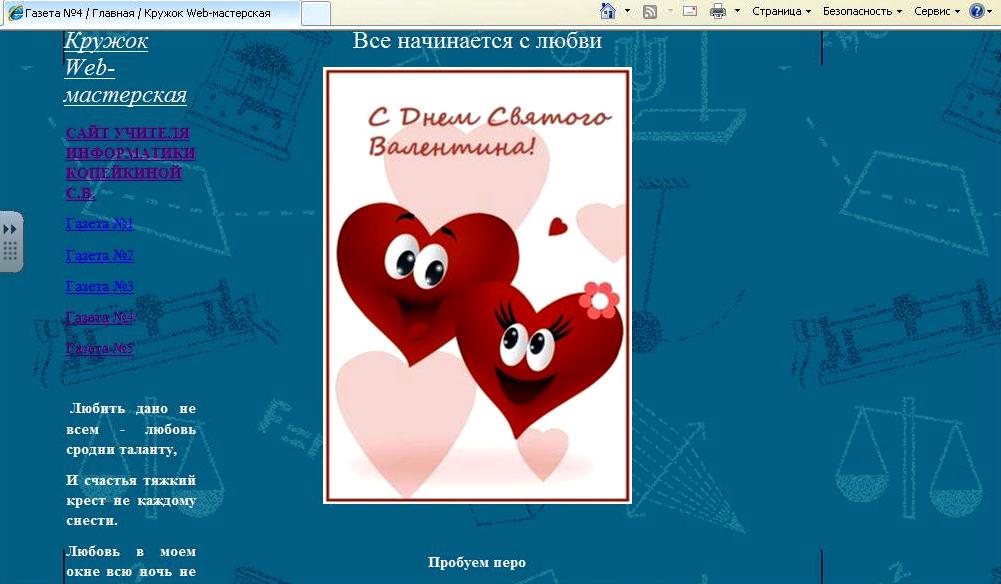1001x584 pixels.
Task: Click the Valentine's Day hearts card image
Action: coord(477,286)
